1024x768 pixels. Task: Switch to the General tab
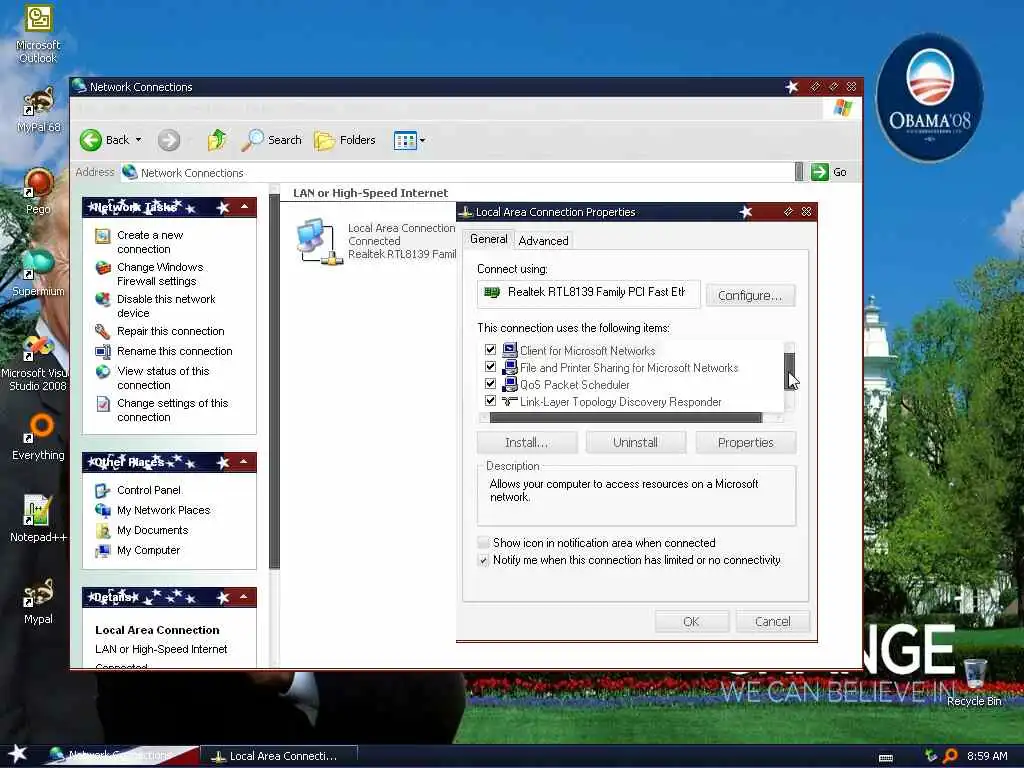click(488, 239)
